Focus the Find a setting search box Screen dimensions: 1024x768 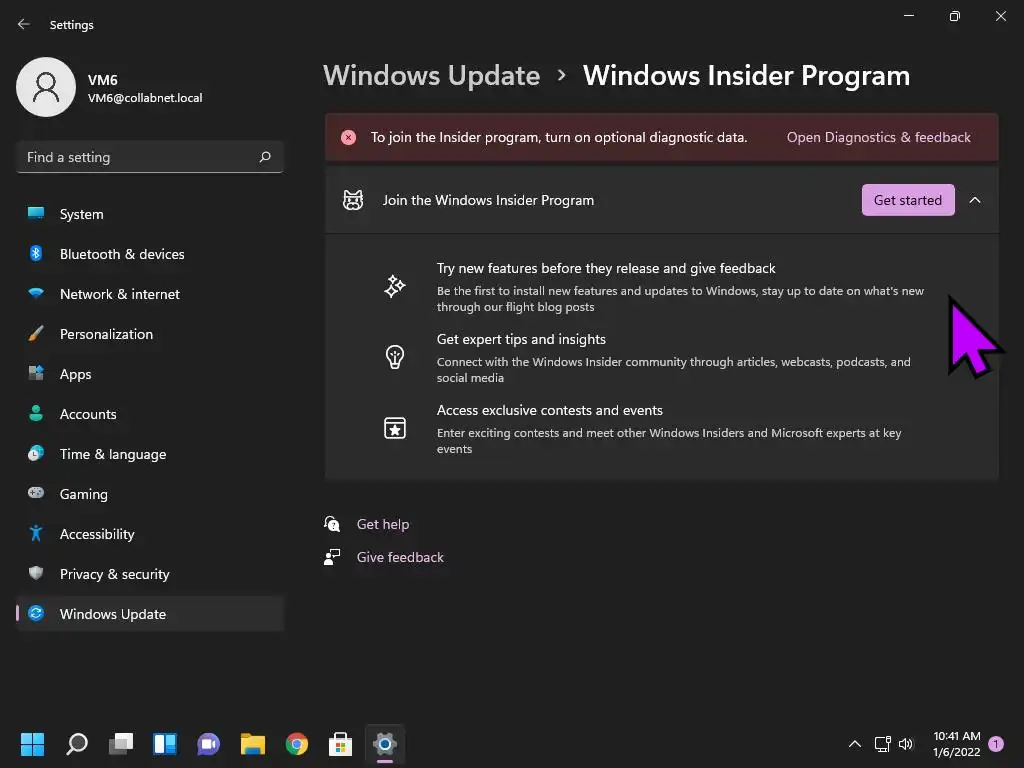pos(150,157)
